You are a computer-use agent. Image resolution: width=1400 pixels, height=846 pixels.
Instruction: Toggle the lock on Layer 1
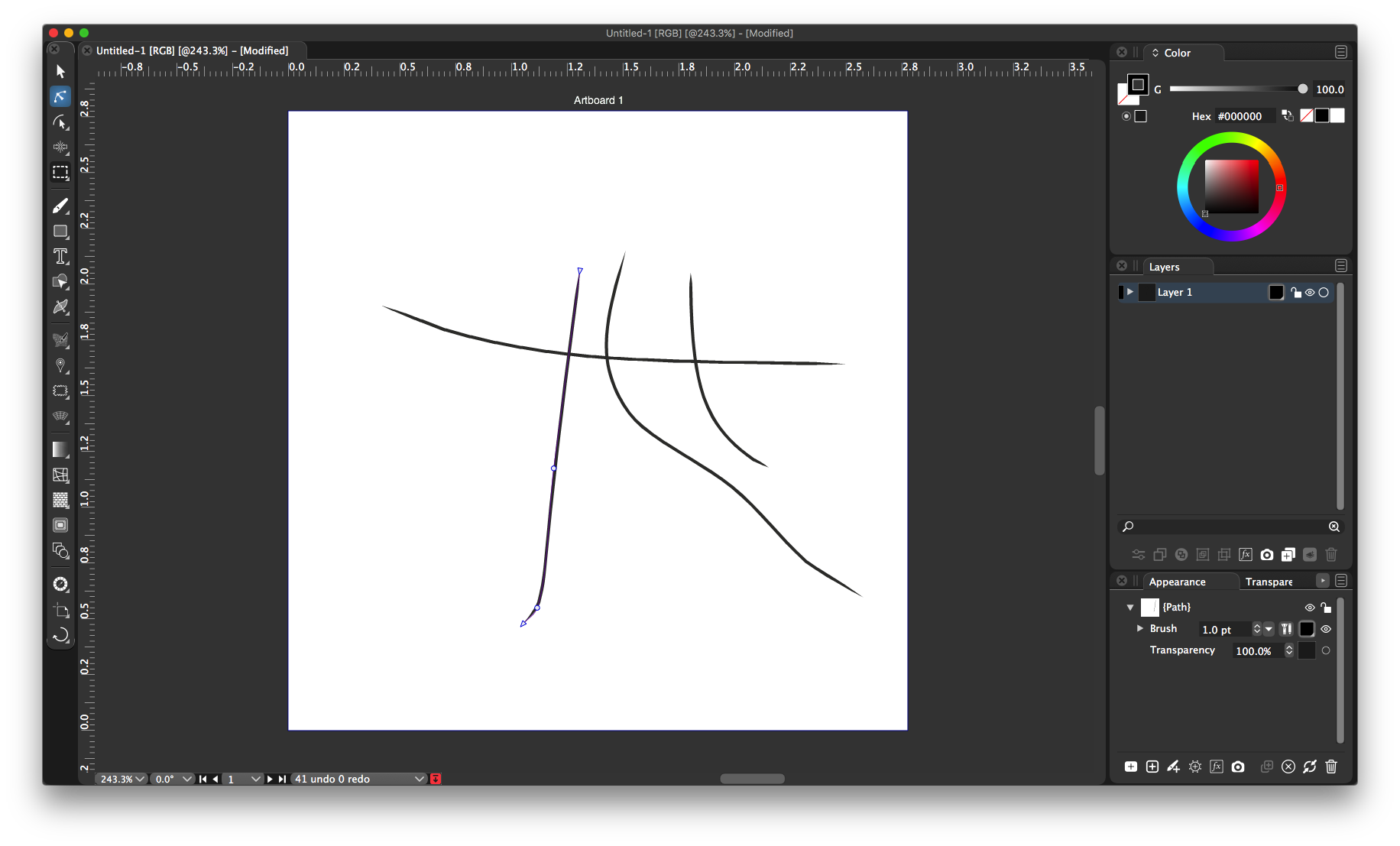point(1296,293)
